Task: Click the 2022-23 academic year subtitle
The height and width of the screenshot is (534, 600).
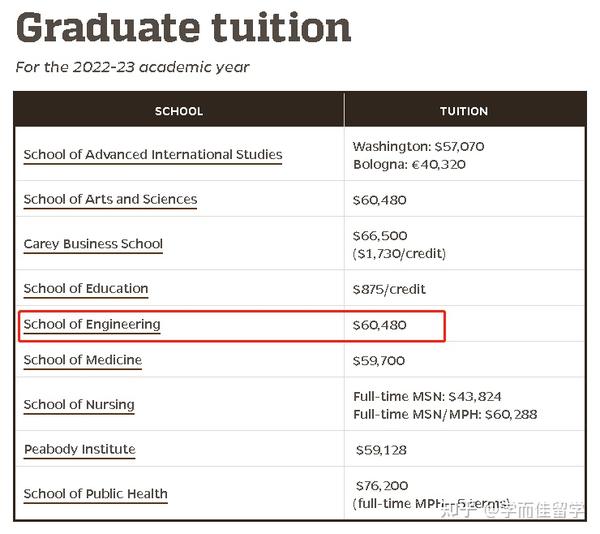Action: click(132, 67)
